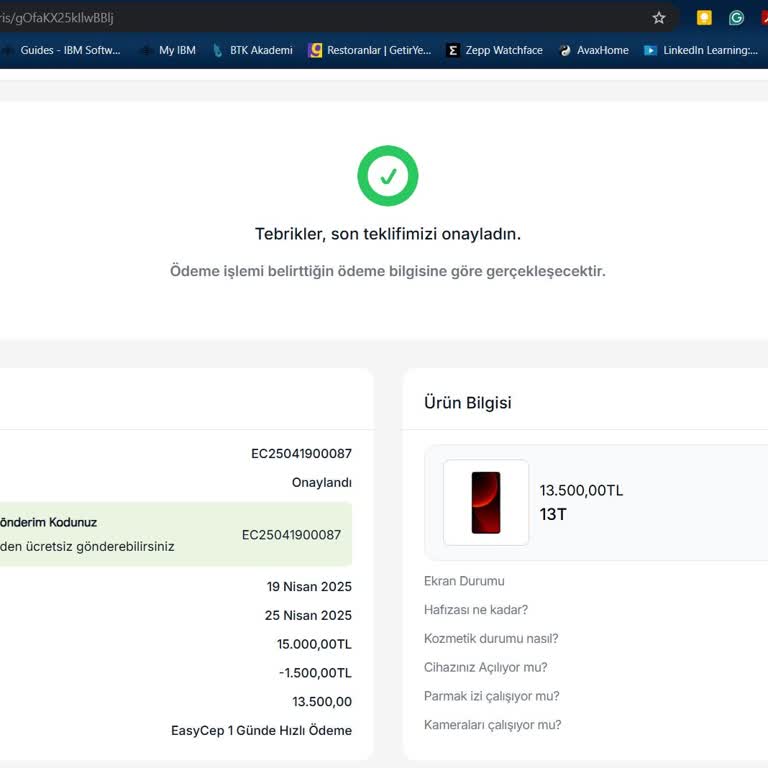Image resolution: width=768 pixels, height=768 pixels.
Task: Click the date '19 Nisan 2025'
Action: (x=309, y=587)
